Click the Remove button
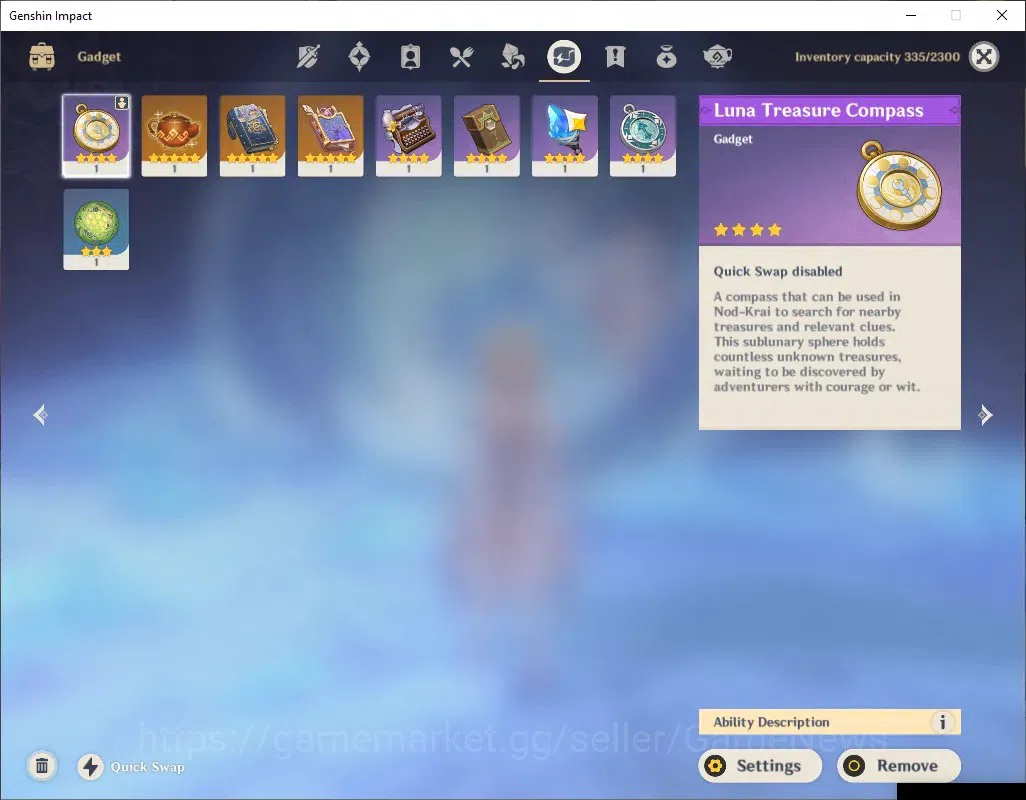The image size is (1026, 800). click(898, 766)
